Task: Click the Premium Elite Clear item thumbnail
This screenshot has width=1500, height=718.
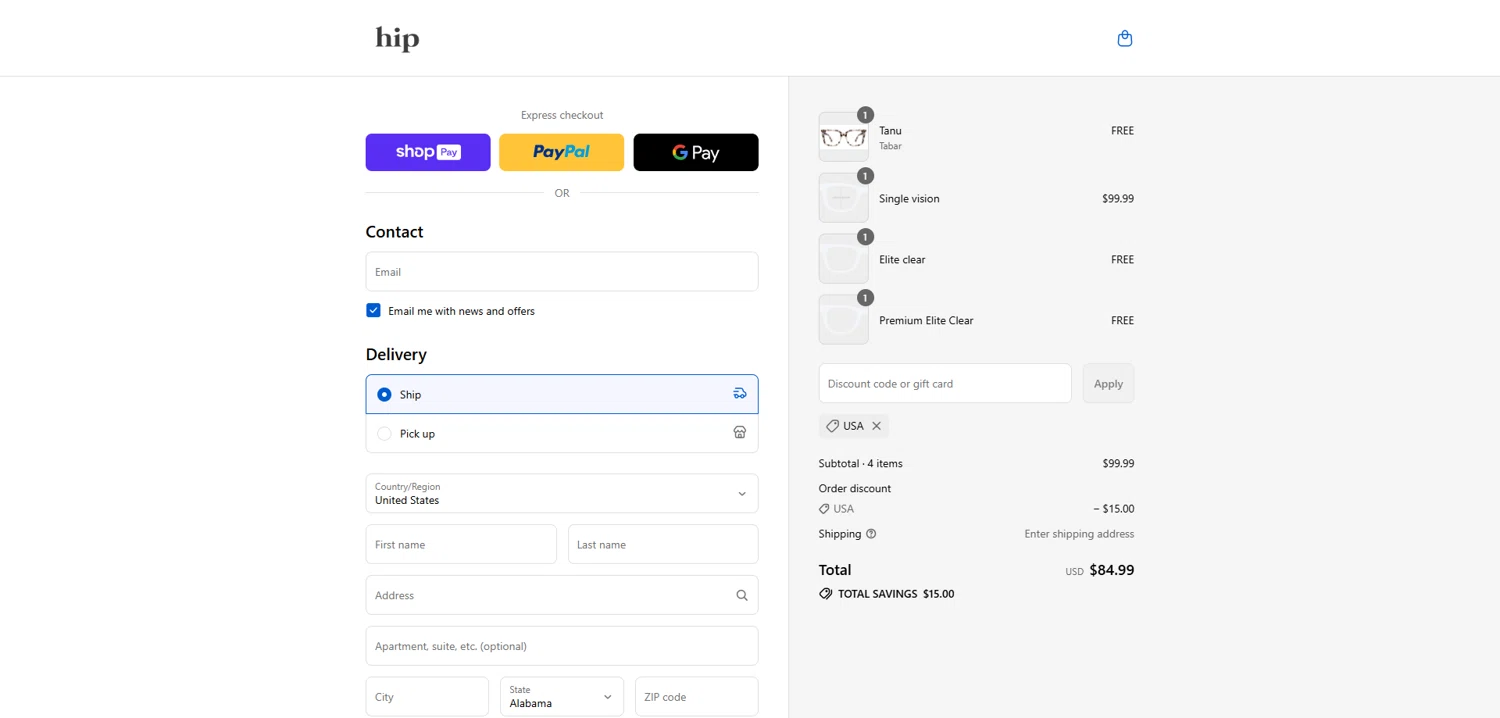Action: coord(843,320)
